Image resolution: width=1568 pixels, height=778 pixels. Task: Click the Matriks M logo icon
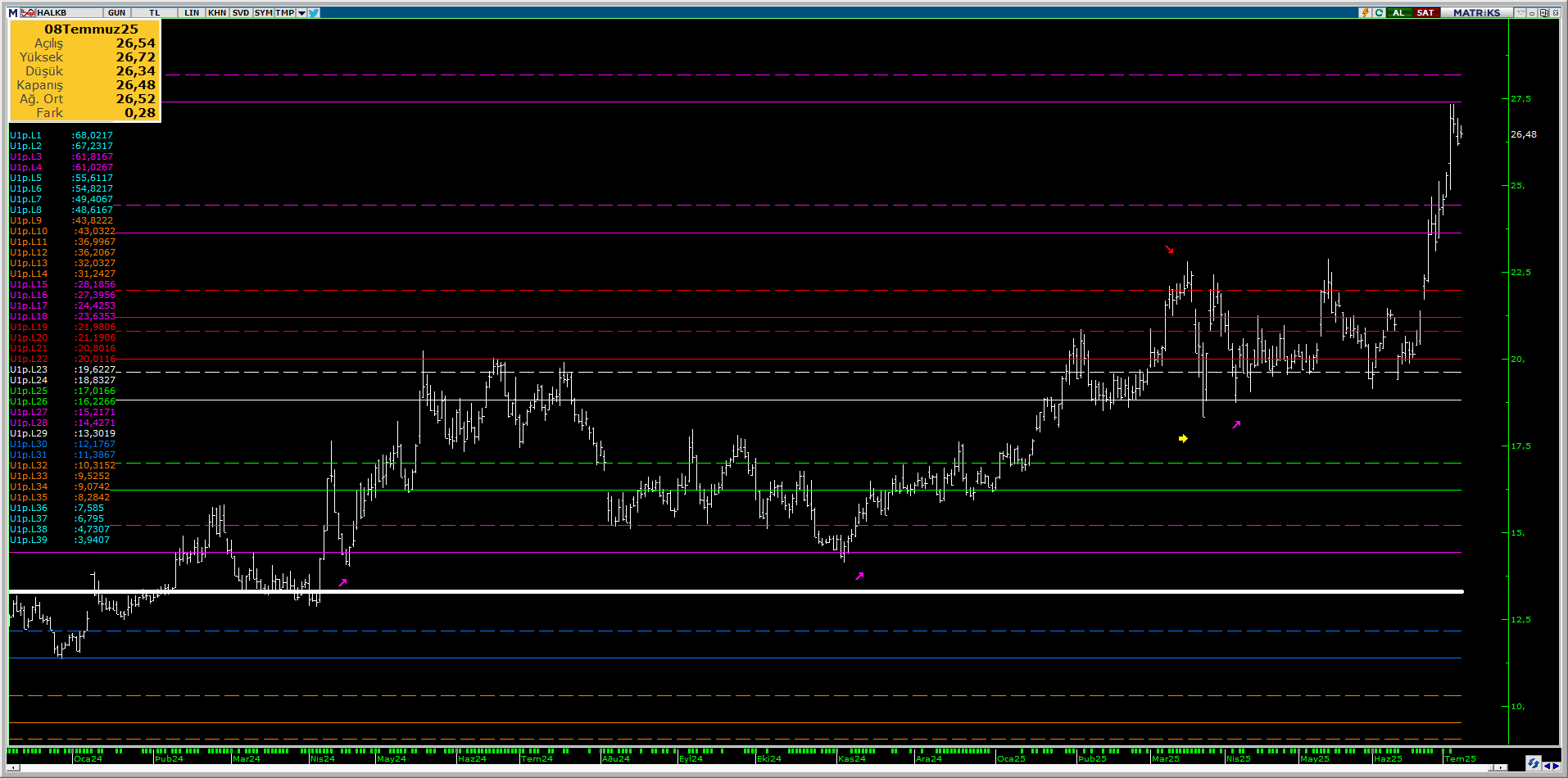(x=13, y=12)
